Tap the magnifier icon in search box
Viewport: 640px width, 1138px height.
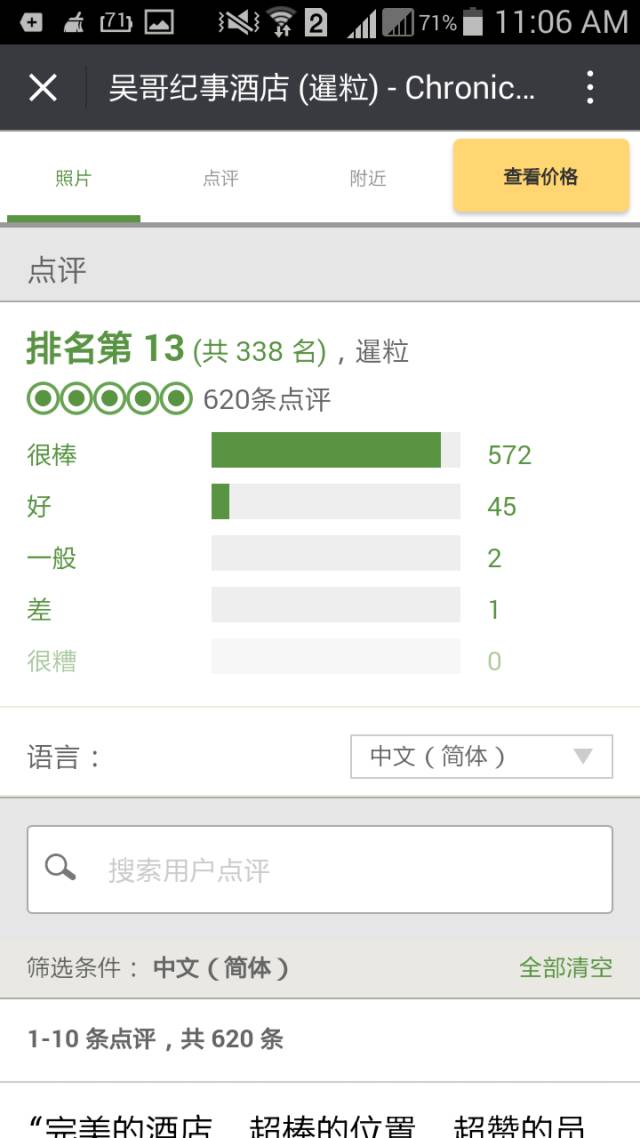61,868
